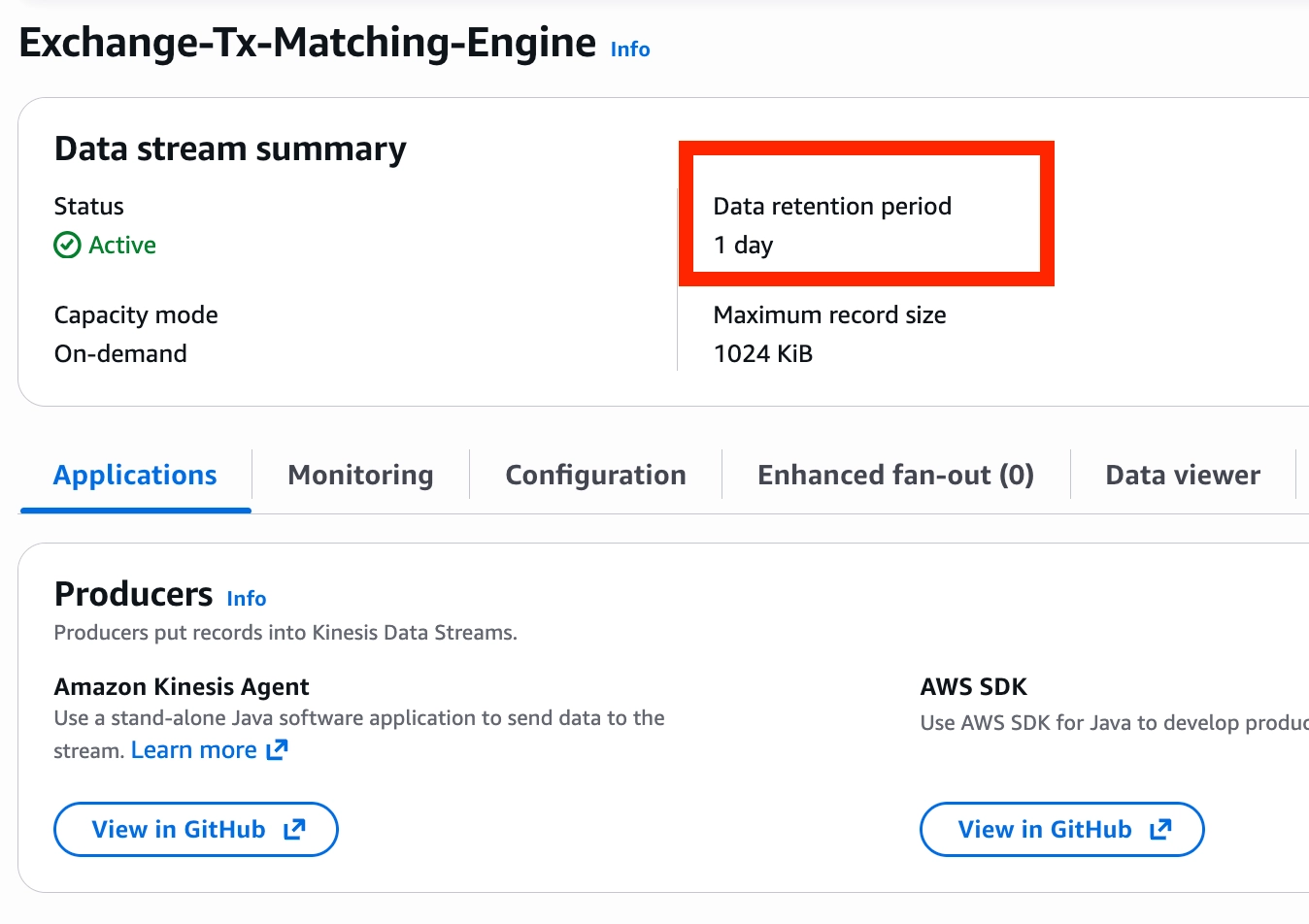Click the Active status text

click(122, 246)
